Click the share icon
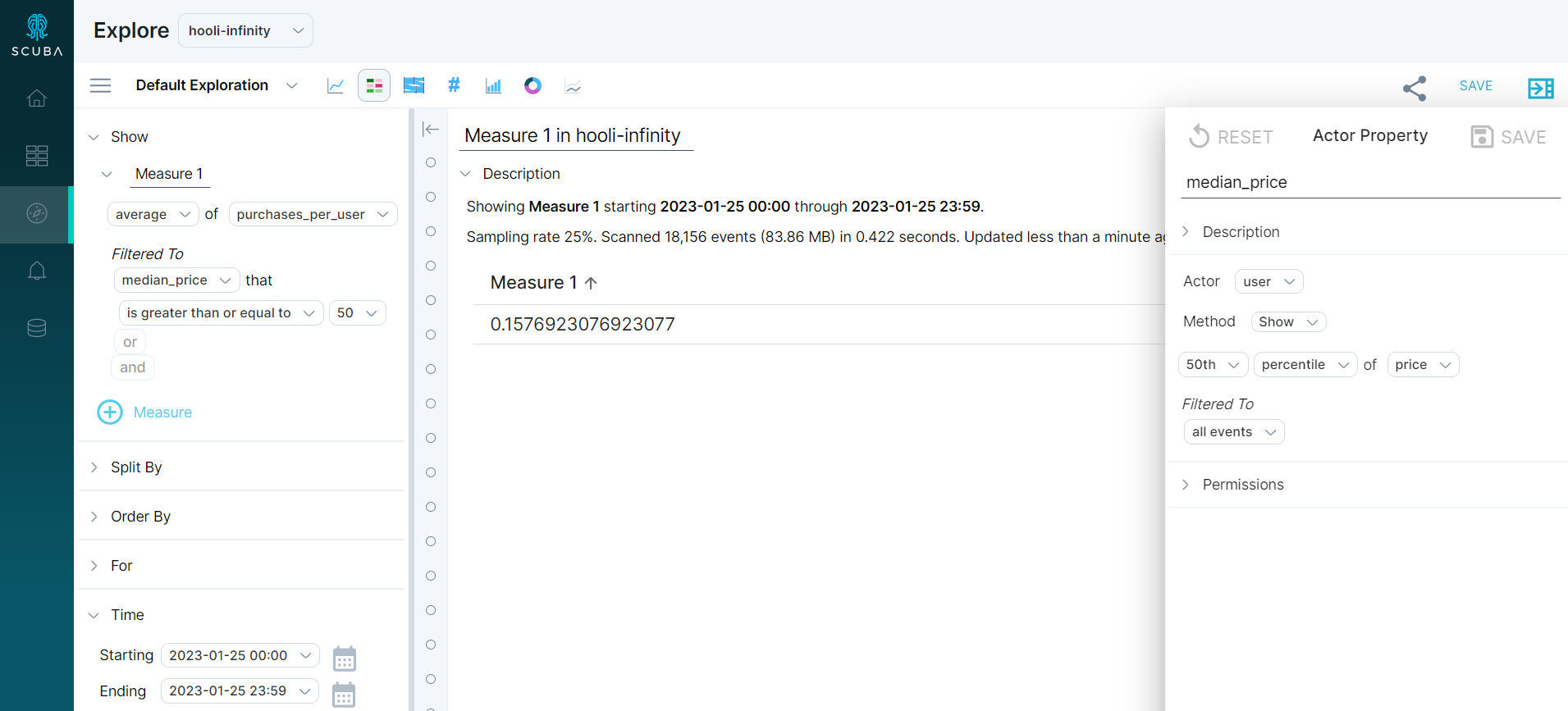 [1415, 89]
